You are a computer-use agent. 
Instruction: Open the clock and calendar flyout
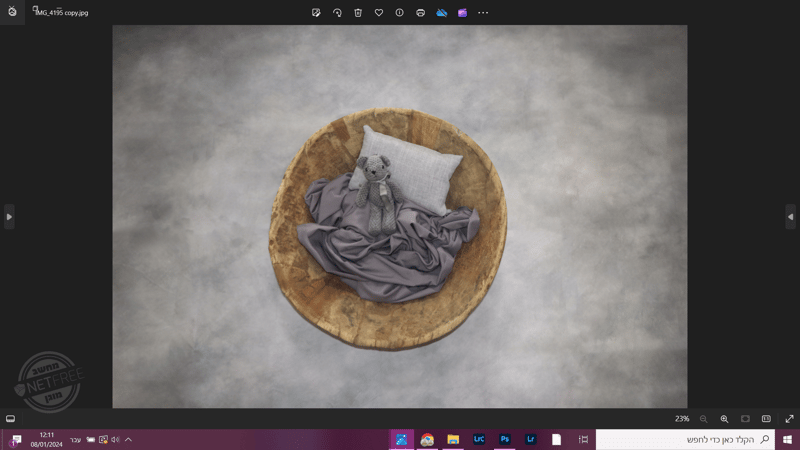click(46, 439)
